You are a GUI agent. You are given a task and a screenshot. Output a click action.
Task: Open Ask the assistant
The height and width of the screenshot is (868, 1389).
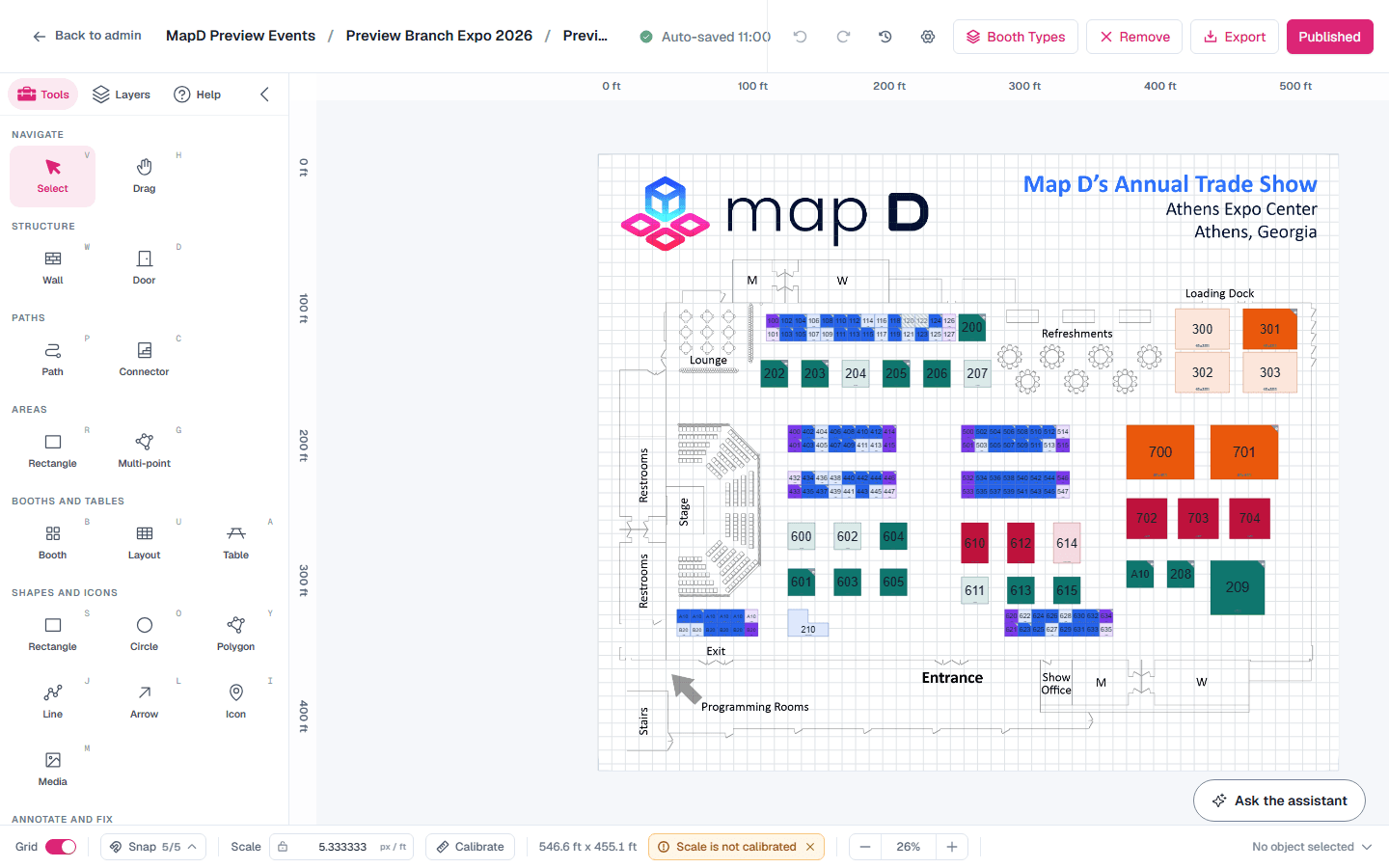pos(1279,800)
